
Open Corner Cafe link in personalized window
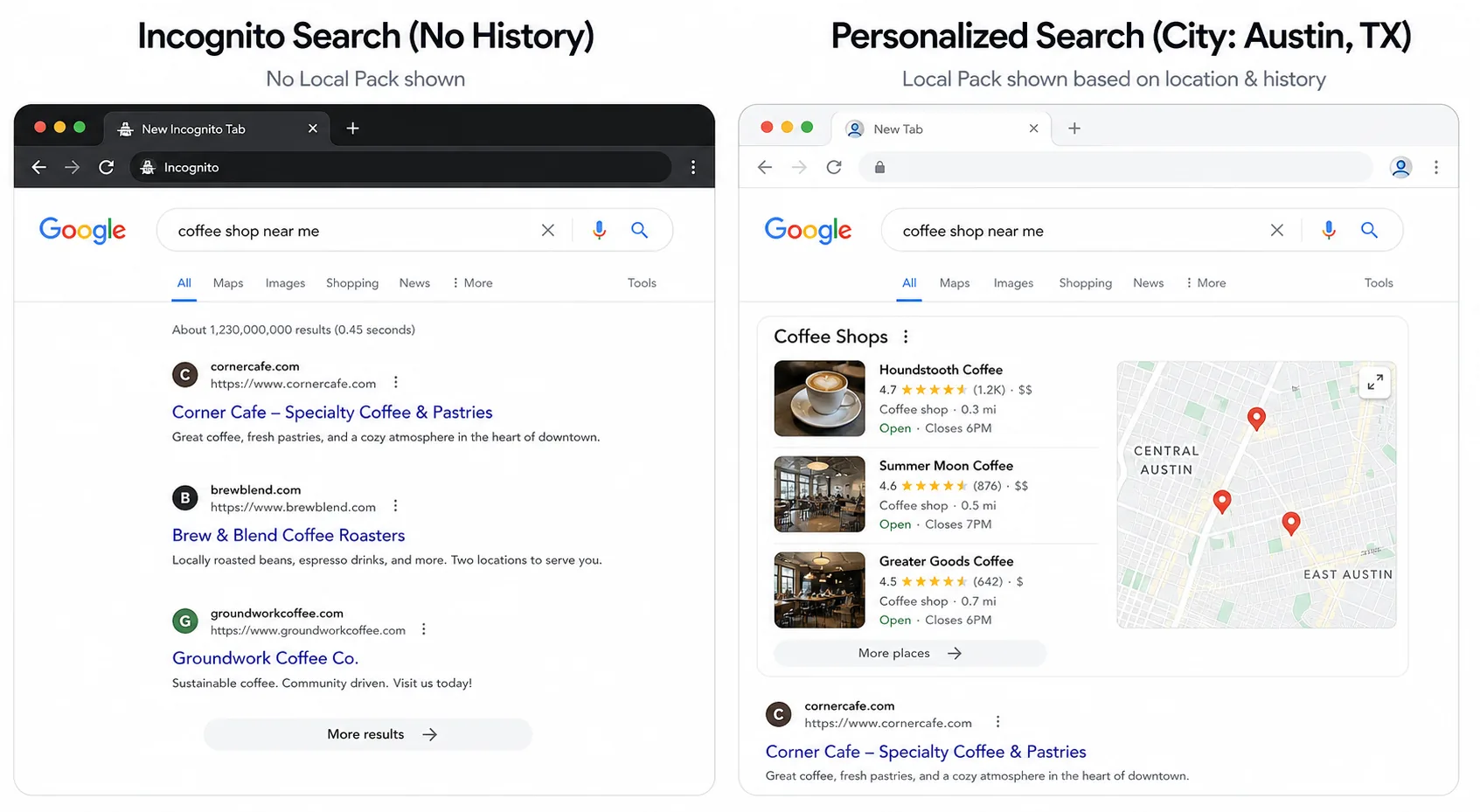[926, 752]
